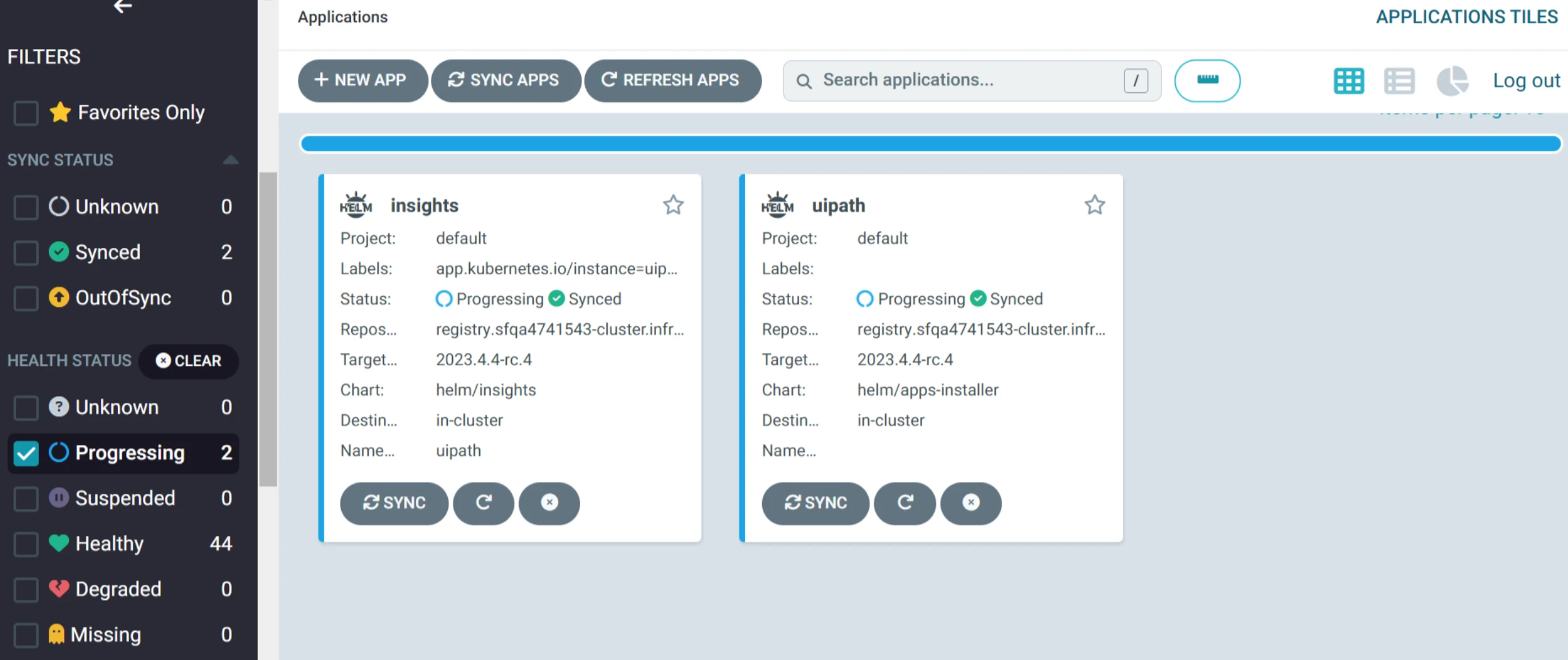Click the back arrow in sidebar
Image resolution: width=1568 pixels, height=660 pixels.
click(123, 6)
